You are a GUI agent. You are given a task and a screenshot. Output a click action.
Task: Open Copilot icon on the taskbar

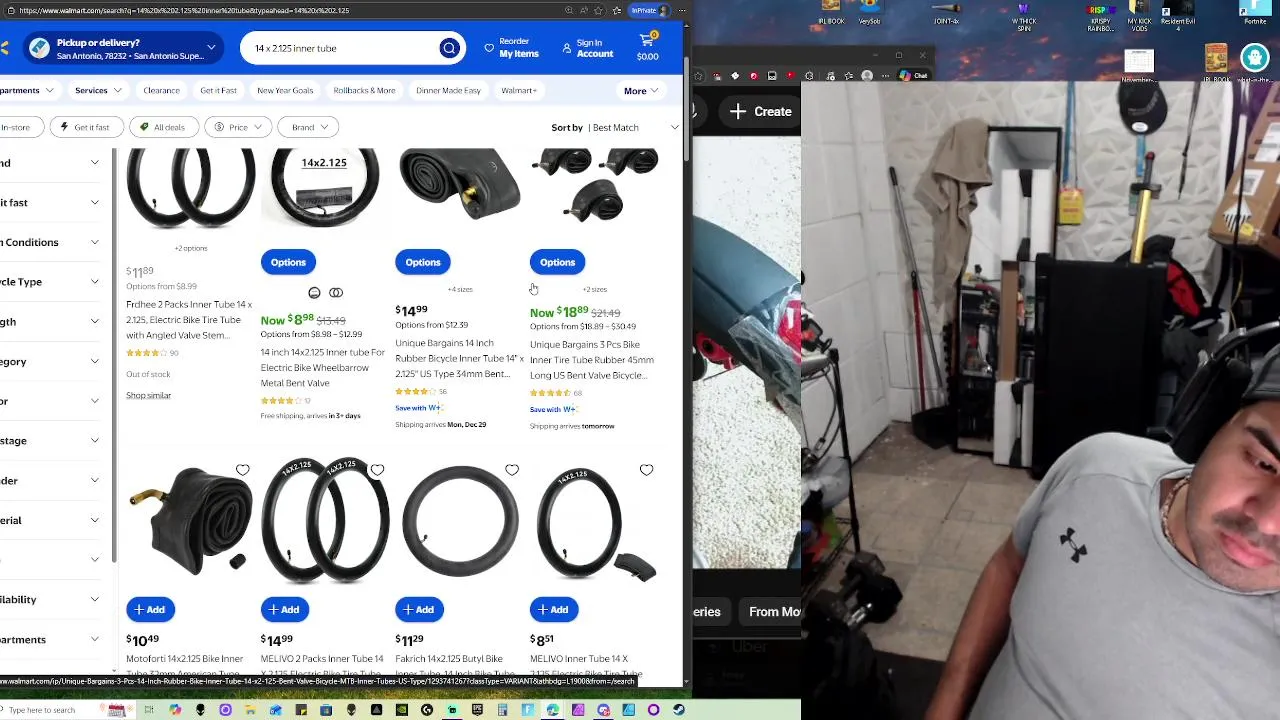pos(175,710)
